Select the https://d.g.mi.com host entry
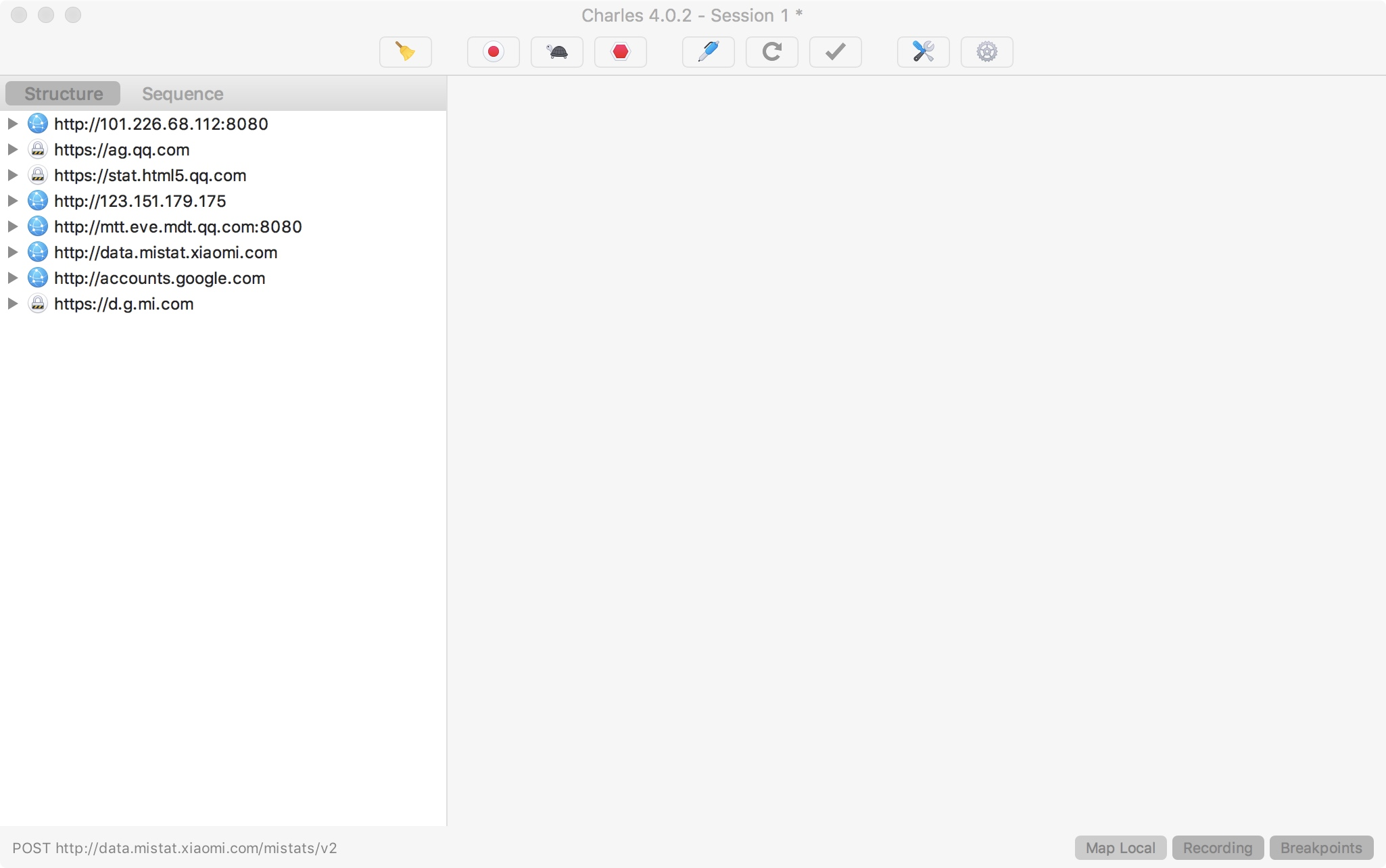 pyautogui.click(x=124, y=304)
